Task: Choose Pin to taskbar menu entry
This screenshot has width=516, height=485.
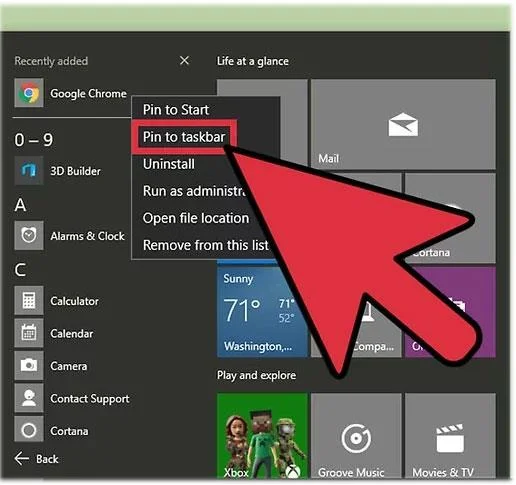Action: 184,137
